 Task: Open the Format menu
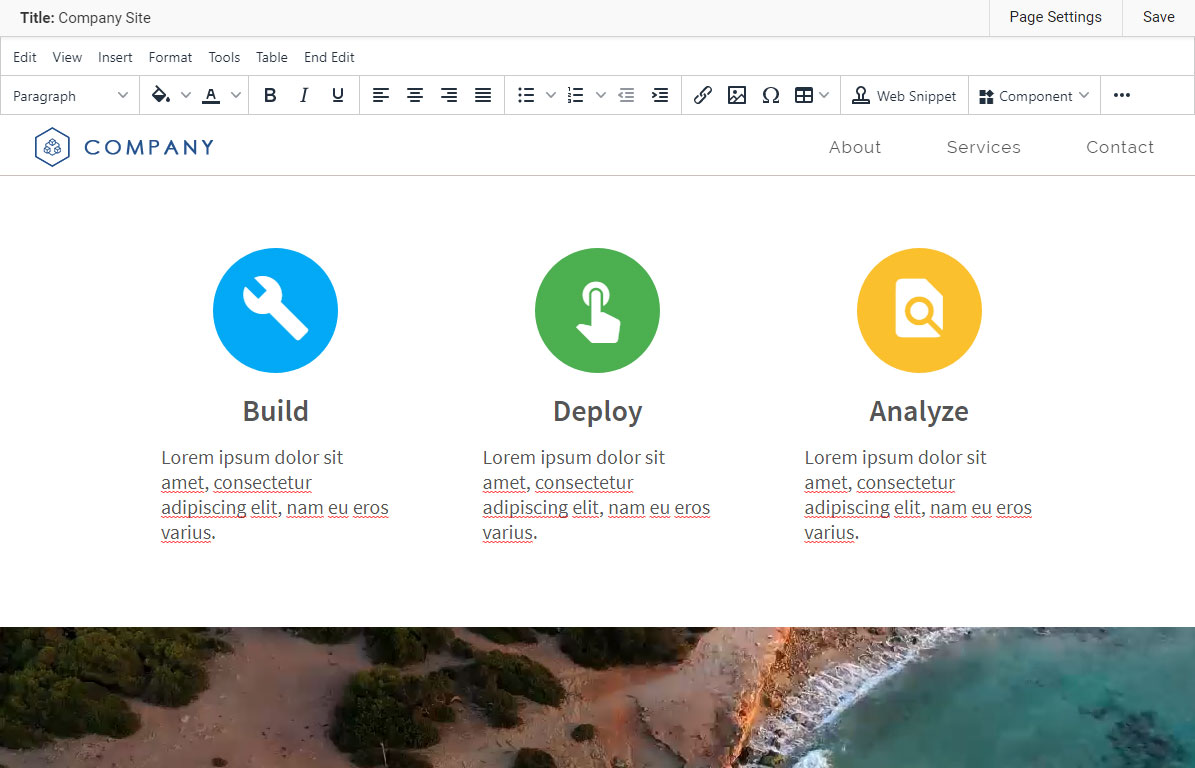(170, 57)
